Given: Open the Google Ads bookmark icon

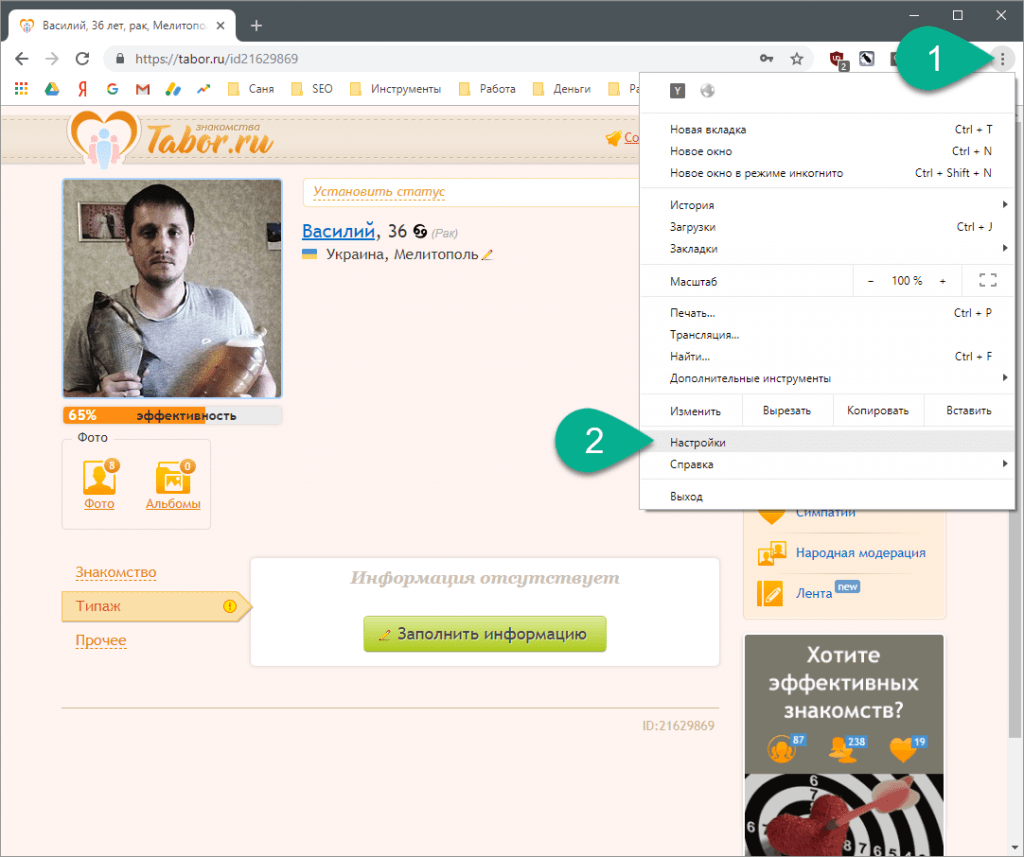Looking at the screenshot, I should [x=173, y=89].
